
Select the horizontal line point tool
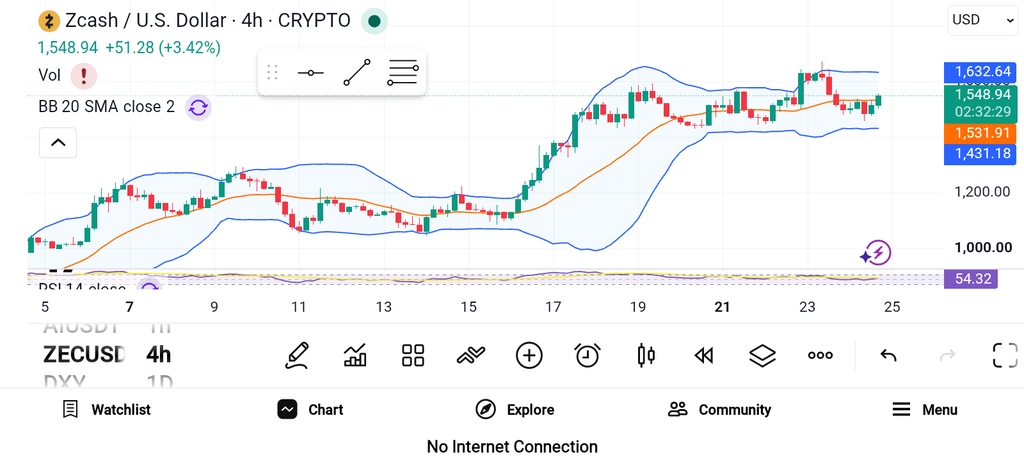coord(310,72)
